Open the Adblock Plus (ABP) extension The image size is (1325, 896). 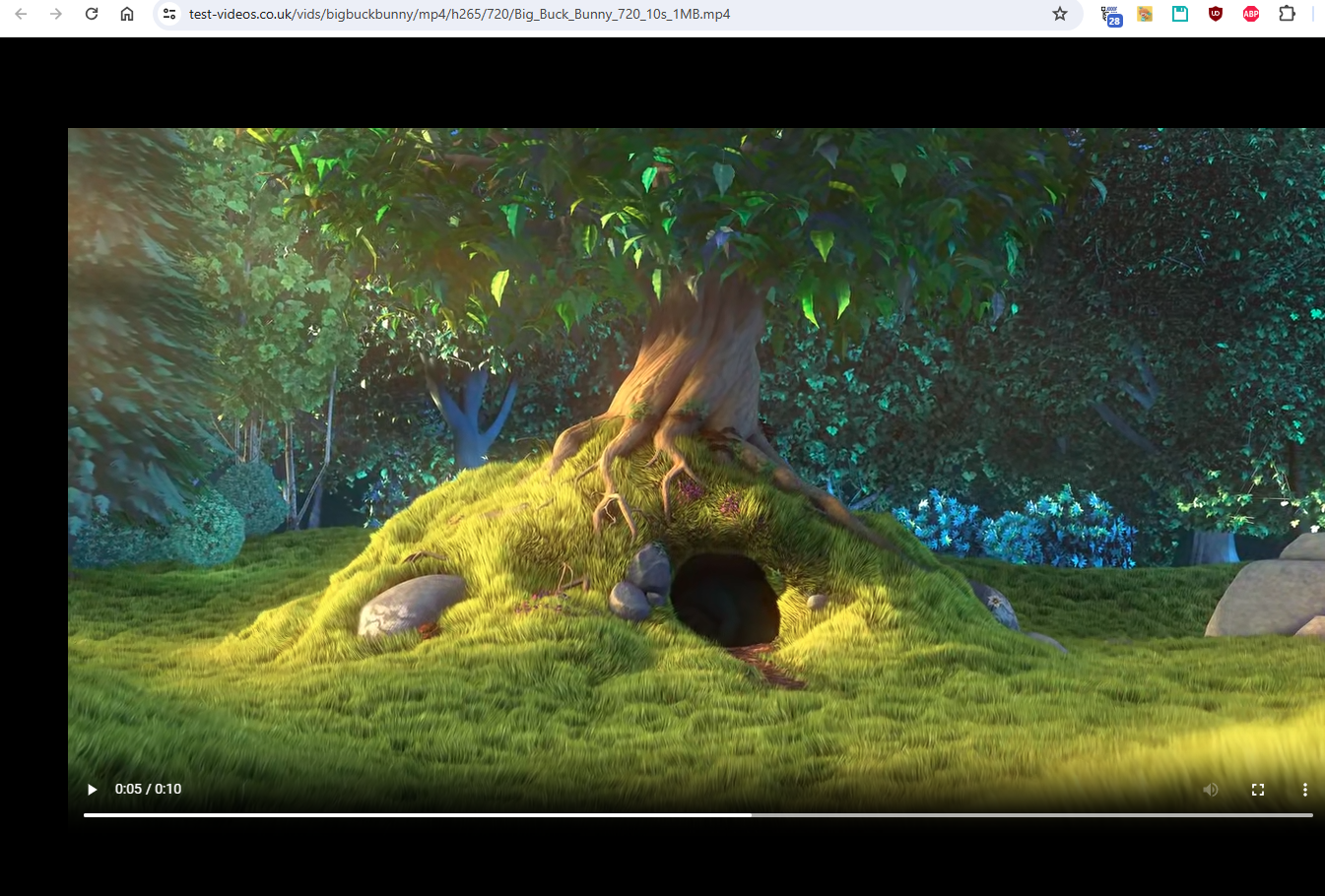point(1251,14)
